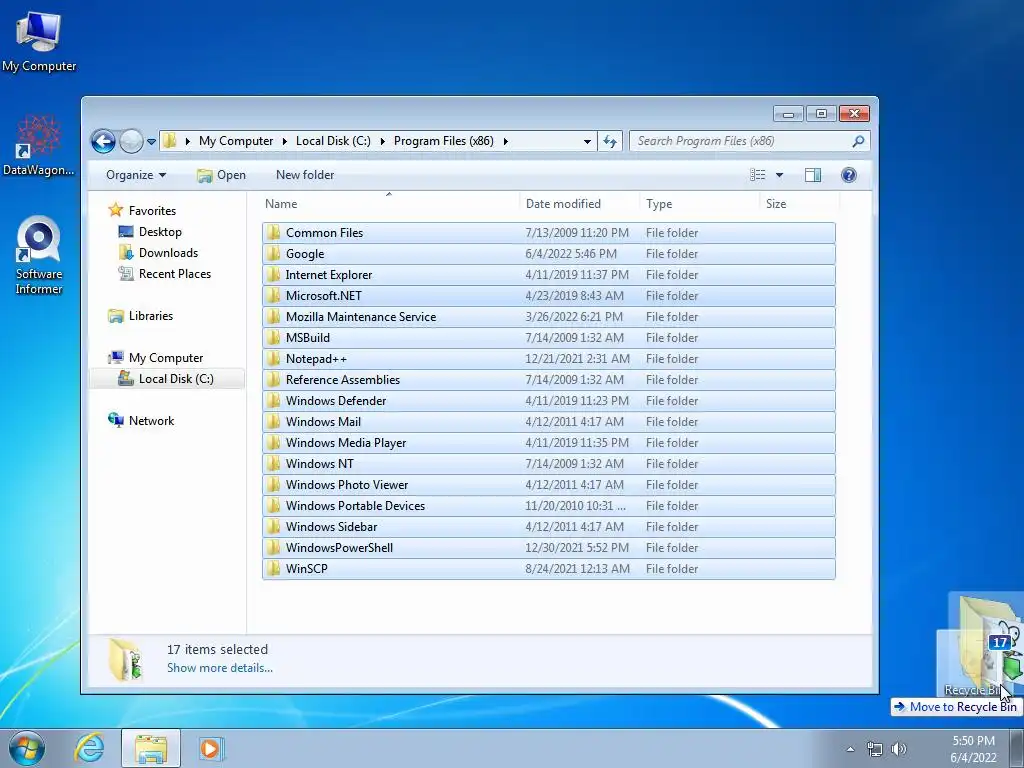Select the WindowsPowerShell folder name
Viewport: 1024px width, 768px height.
pos(339,548)
